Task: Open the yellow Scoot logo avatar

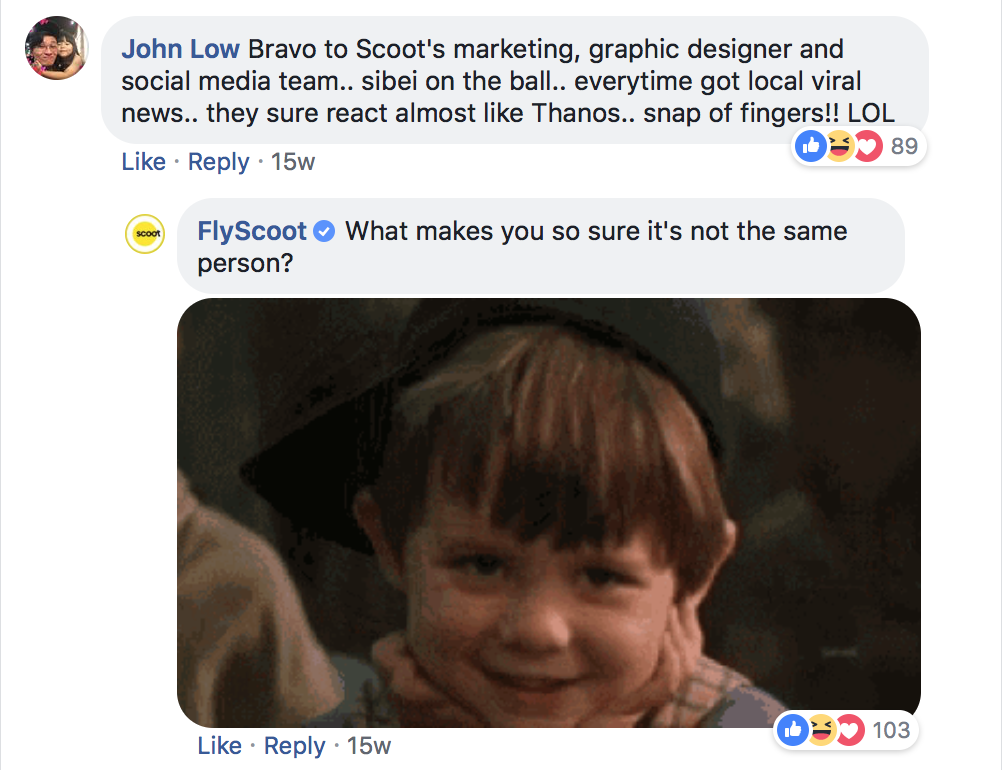Action: [x=144, y=234]
